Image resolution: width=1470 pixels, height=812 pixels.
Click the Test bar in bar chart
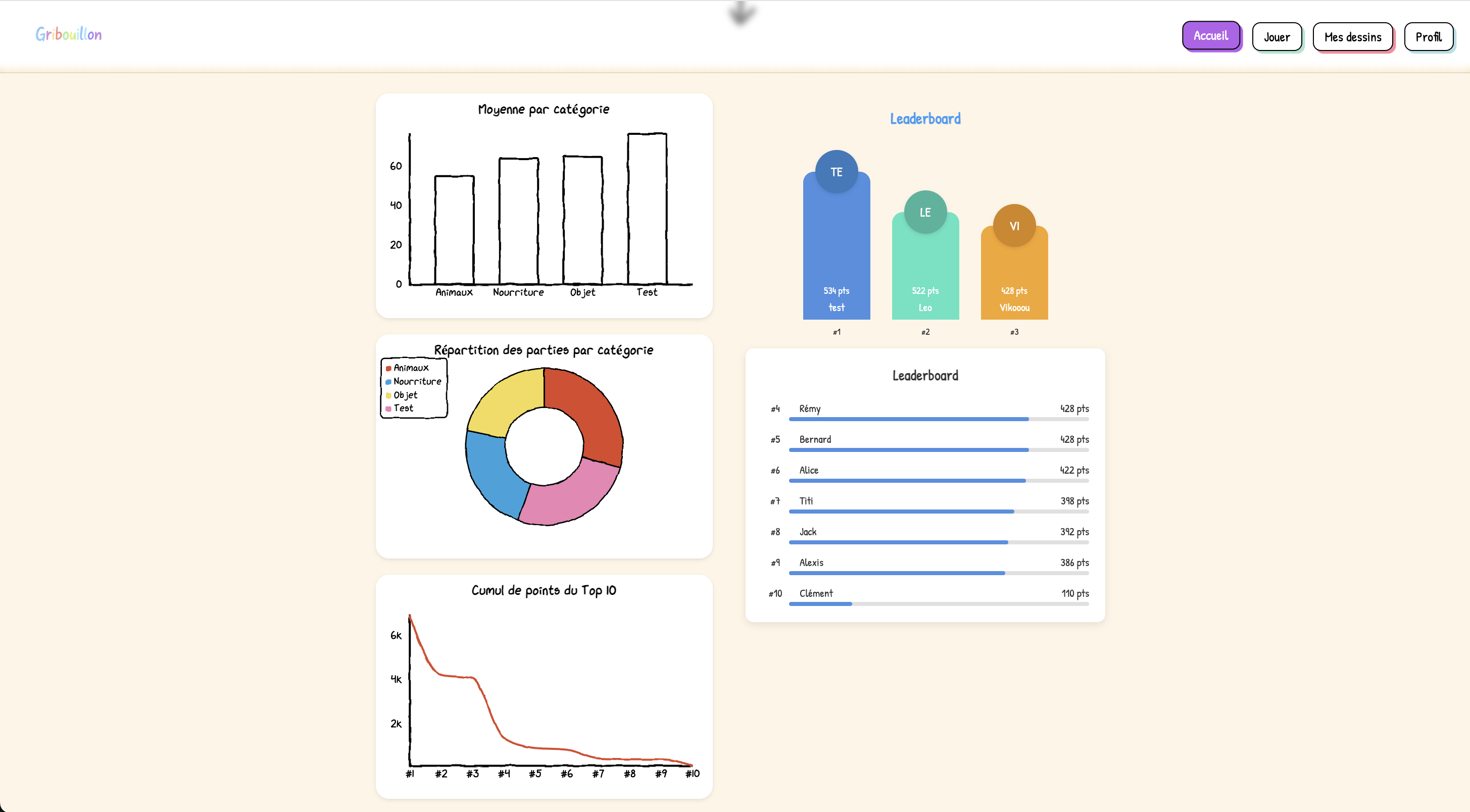coord(647,208)
